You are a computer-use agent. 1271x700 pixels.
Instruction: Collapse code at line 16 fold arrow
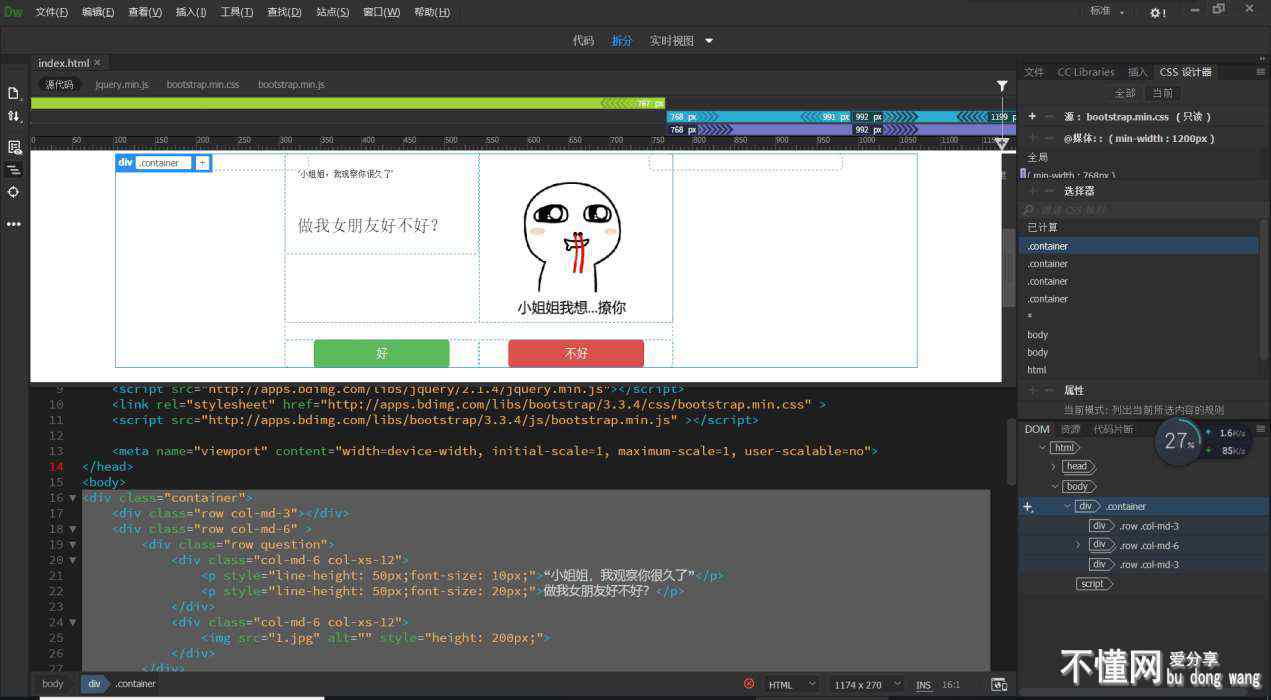point(72,498)
